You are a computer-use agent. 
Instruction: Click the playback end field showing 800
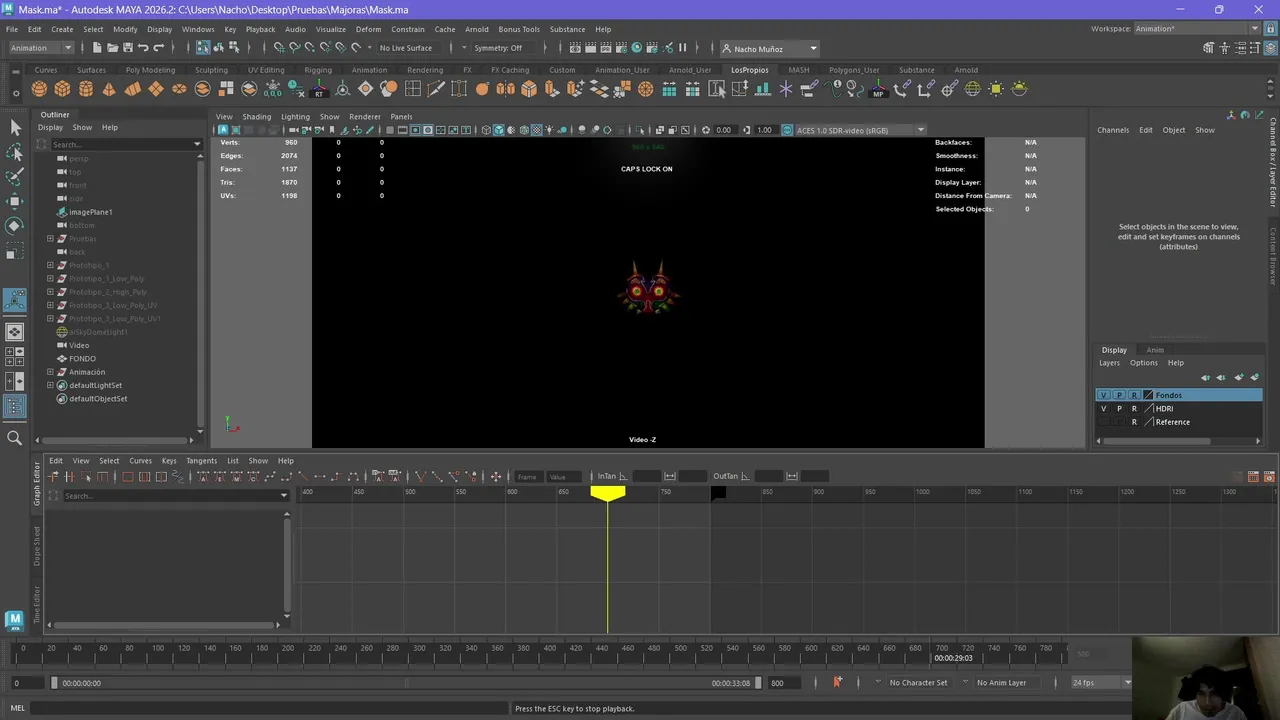[x=787, y=683]
